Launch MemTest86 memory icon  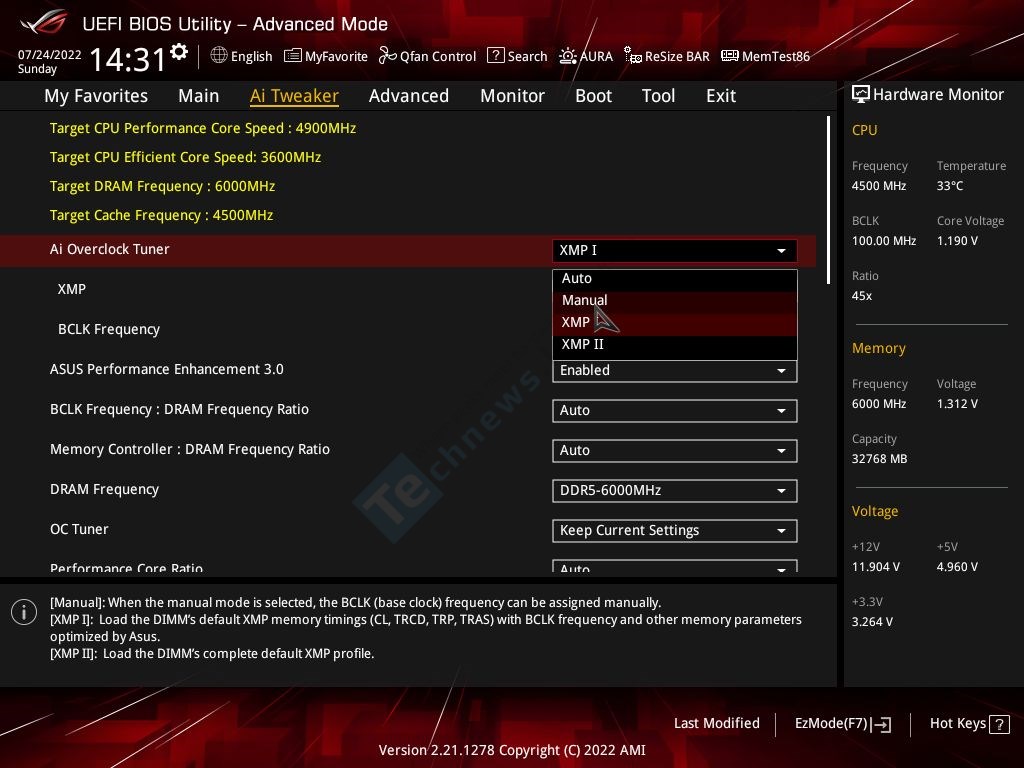tap(729, 56)
